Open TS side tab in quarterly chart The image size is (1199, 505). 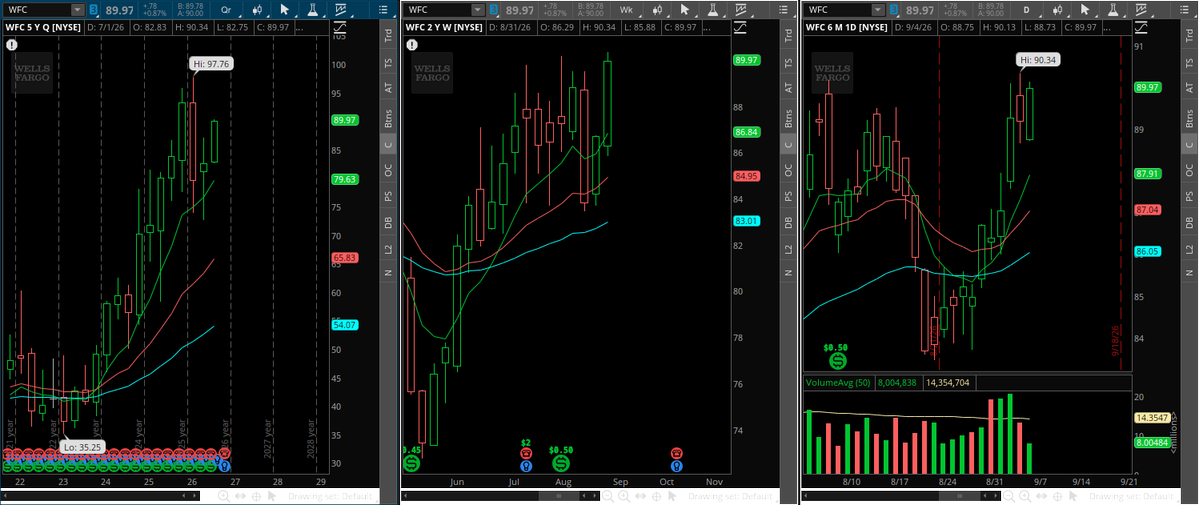point(389,63)
